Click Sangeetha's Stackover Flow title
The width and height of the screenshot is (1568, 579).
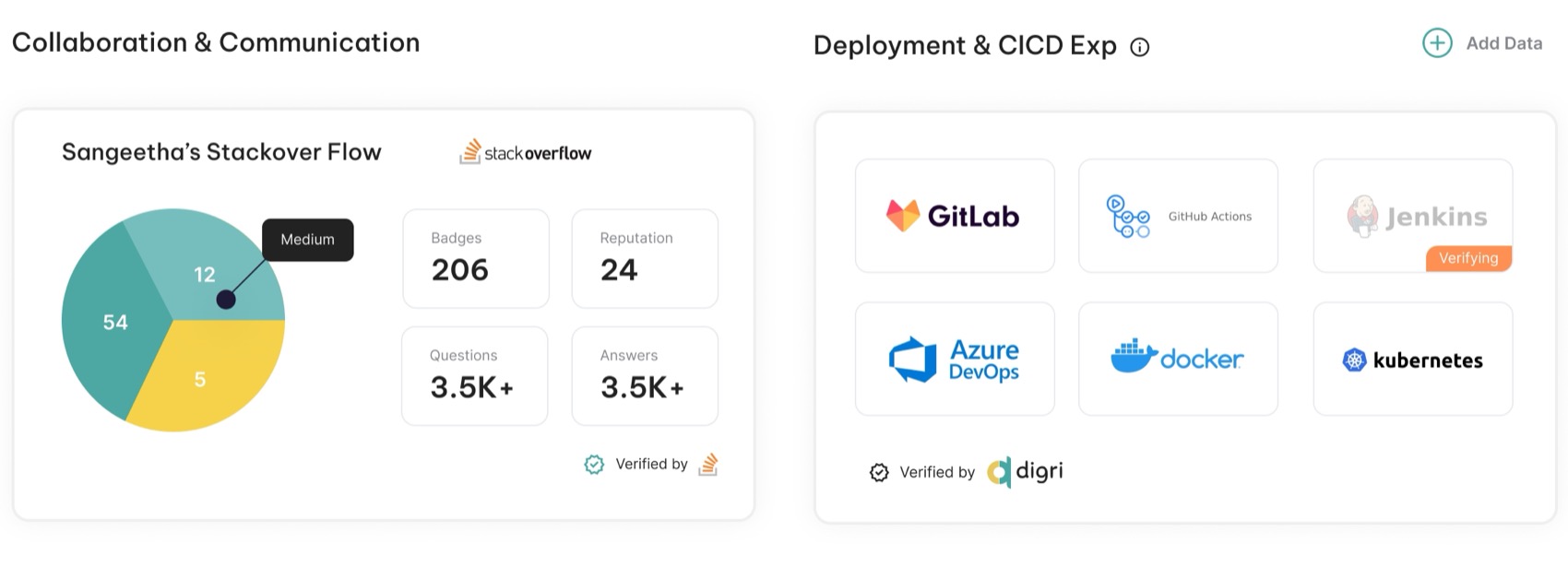[221, 152]
